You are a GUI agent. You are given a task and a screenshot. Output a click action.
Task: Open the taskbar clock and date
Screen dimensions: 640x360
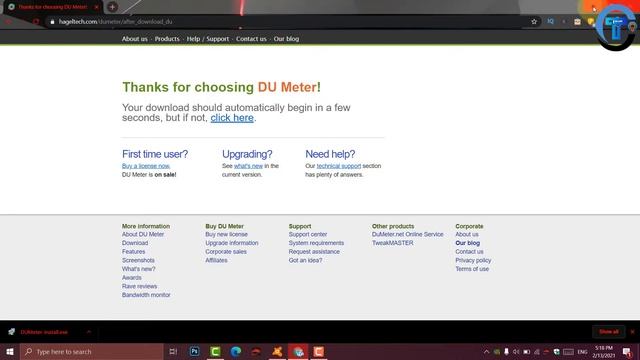click(604, 352)
